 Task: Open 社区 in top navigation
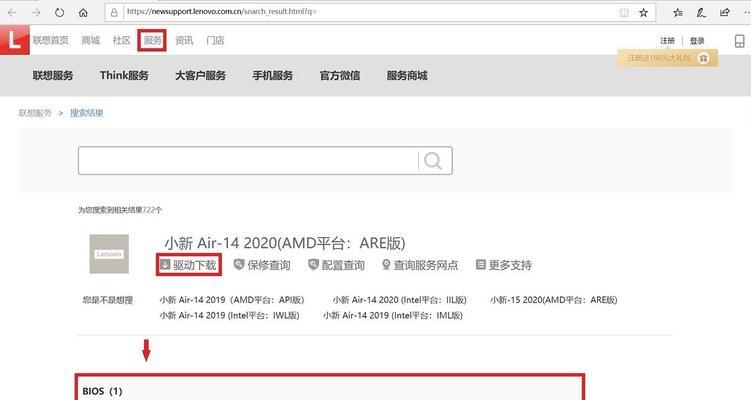point(122,40)
